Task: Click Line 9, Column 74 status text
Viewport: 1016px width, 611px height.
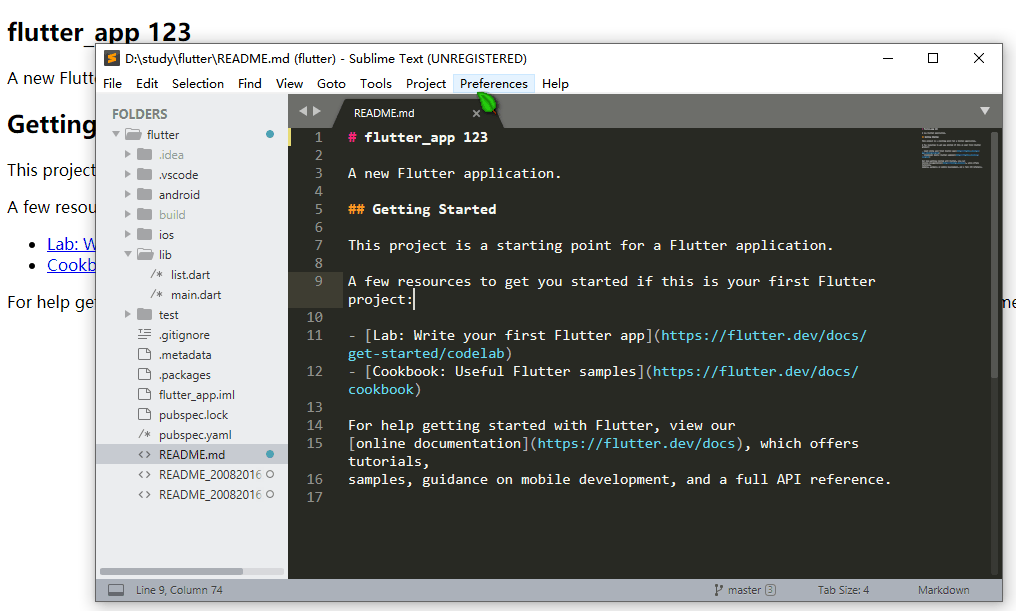Action: pyautogui.click(x=179, y=590)
